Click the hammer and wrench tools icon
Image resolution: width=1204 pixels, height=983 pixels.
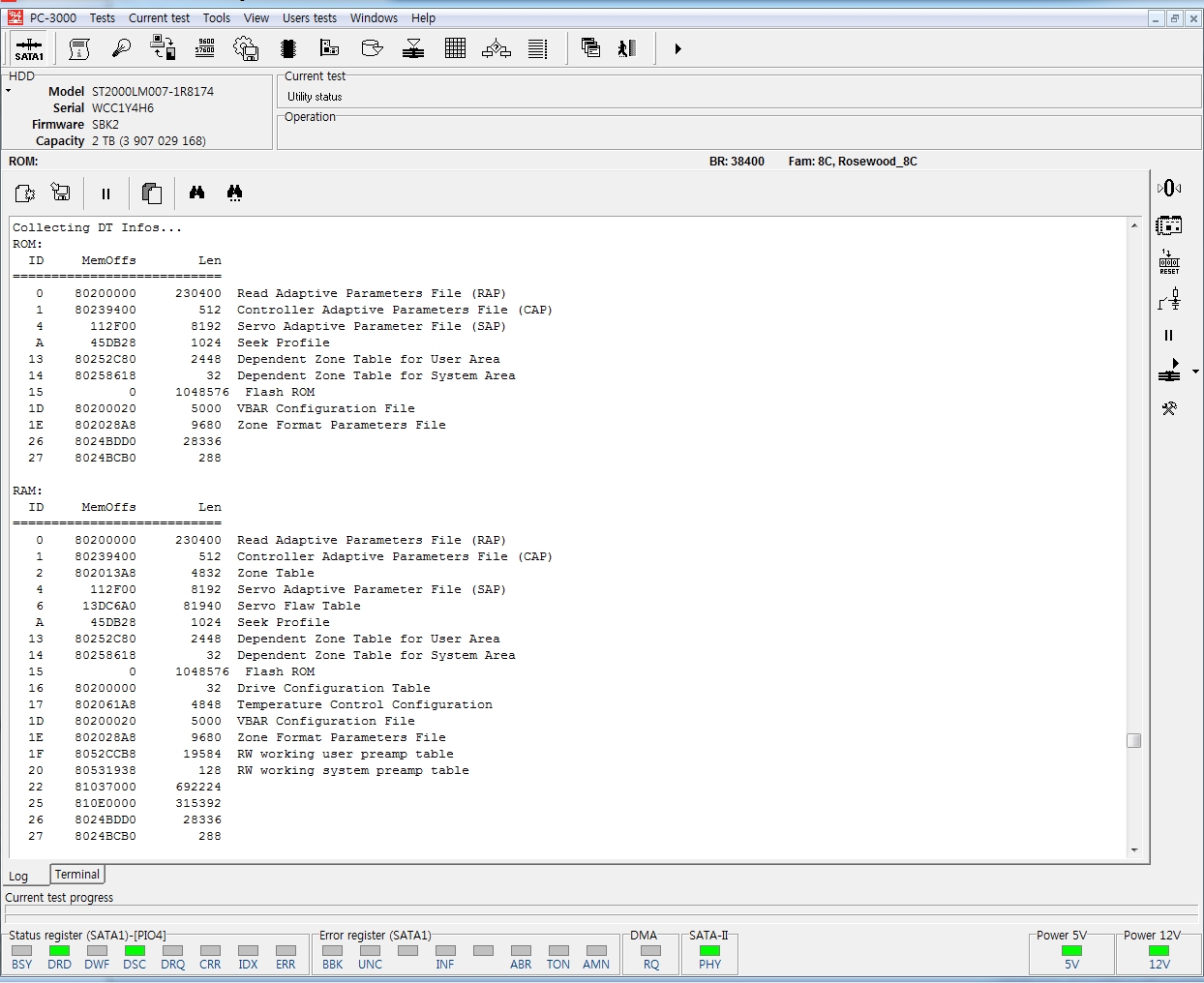[1169, 408]
